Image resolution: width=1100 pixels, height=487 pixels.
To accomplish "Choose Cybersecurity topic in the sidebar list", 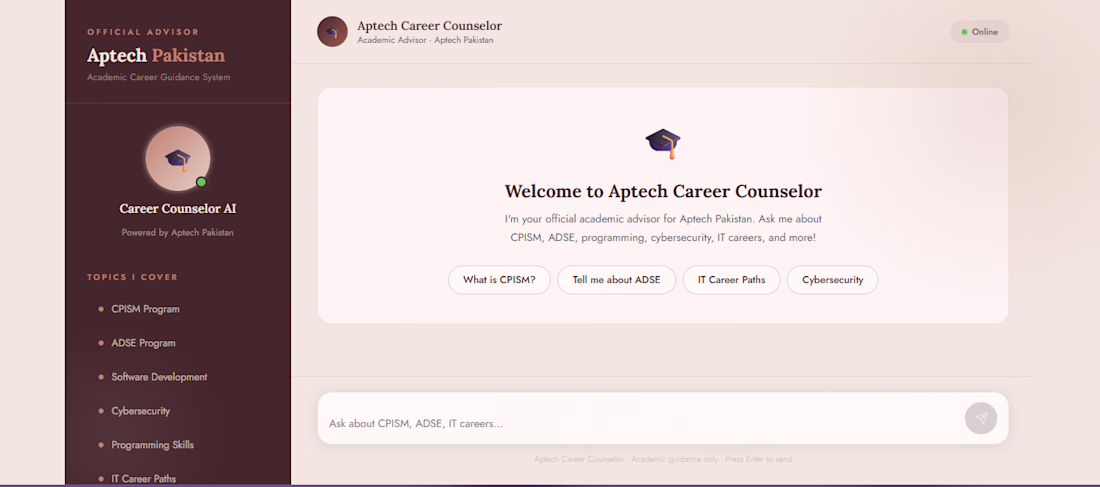I will [140, 411].
